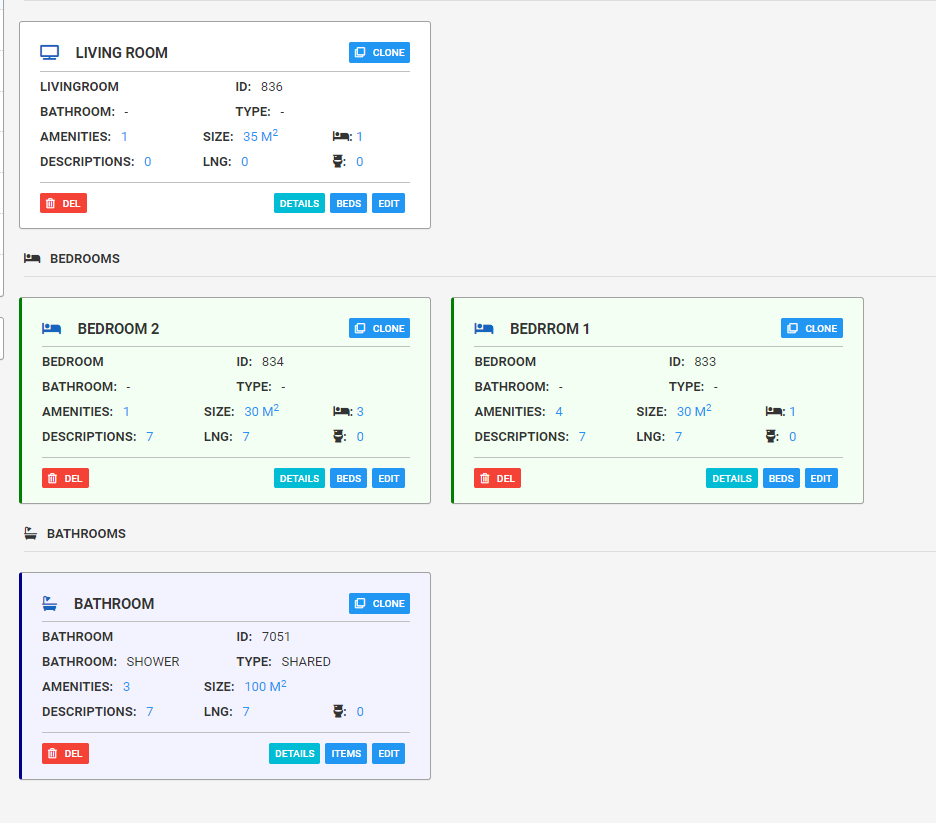This screenshot has height=823, width=936.
Task: Delete Bedrrom 1 with DEL button
Action: pyautogui.click(x=497, y=478)
